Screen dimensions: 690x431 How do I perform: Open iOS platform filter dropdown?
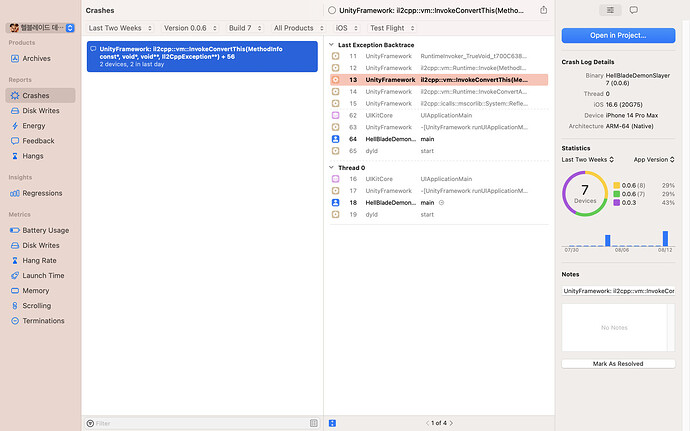click(x=346, y=28)
